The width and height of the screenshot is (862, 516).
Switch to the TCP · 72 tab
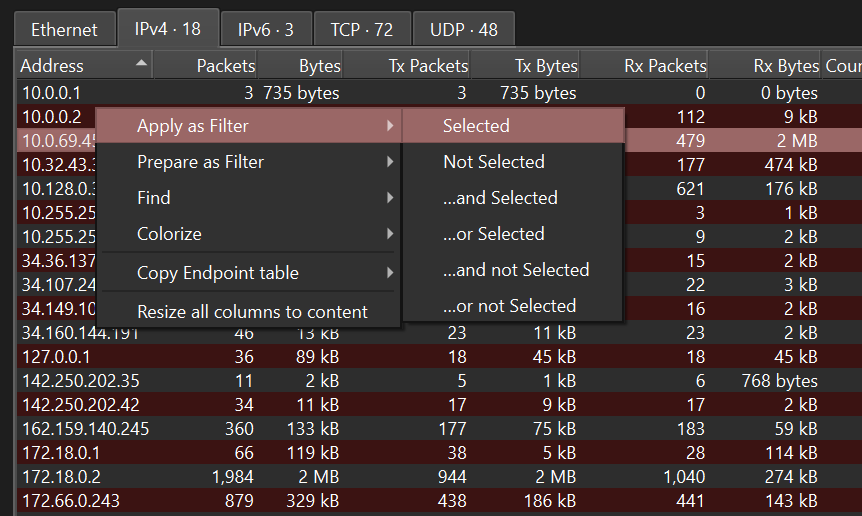[x=362, y=30]
